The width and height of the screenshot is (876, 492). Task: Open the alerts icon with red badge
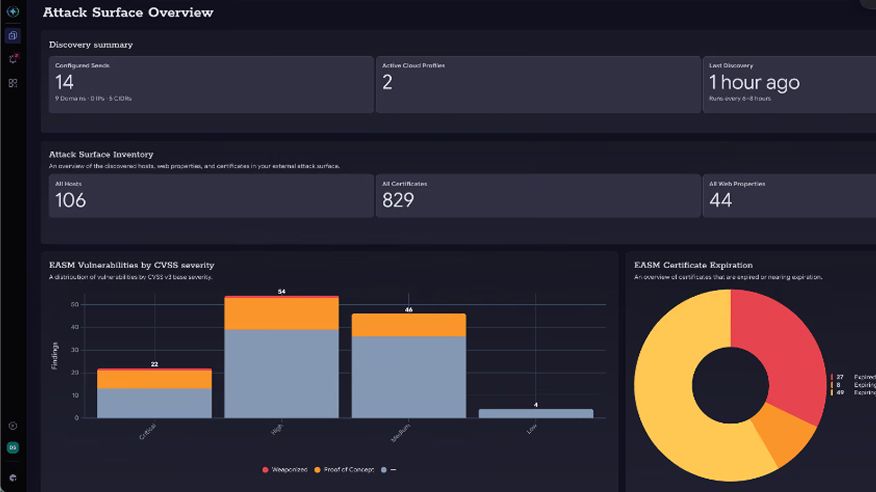13,59
